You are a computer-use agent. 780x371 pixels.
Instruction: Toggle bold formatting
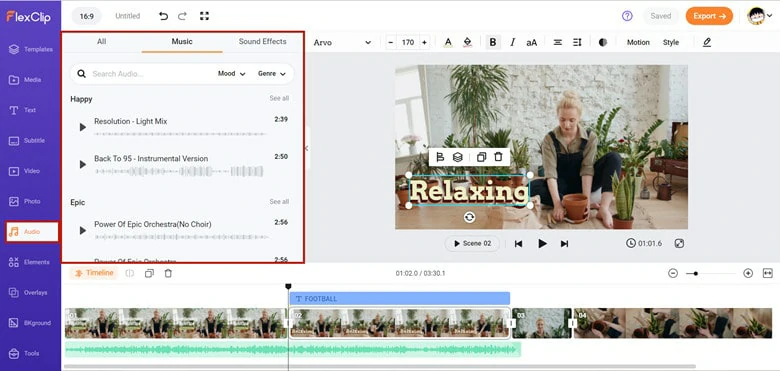coord(493,42)
